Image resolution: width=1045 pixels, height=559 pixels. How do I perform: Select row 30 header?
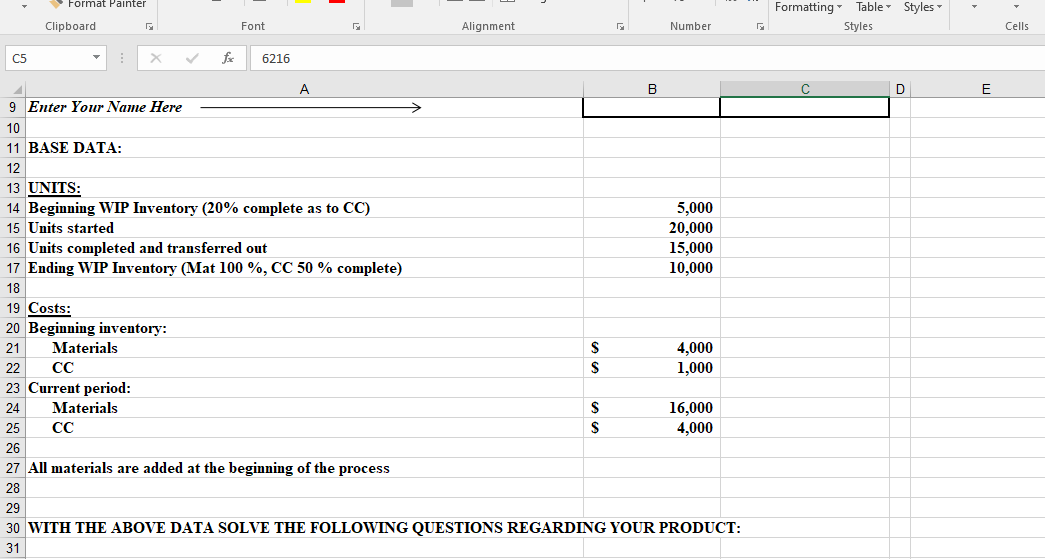pyautogui.click(x=13, y=528)
